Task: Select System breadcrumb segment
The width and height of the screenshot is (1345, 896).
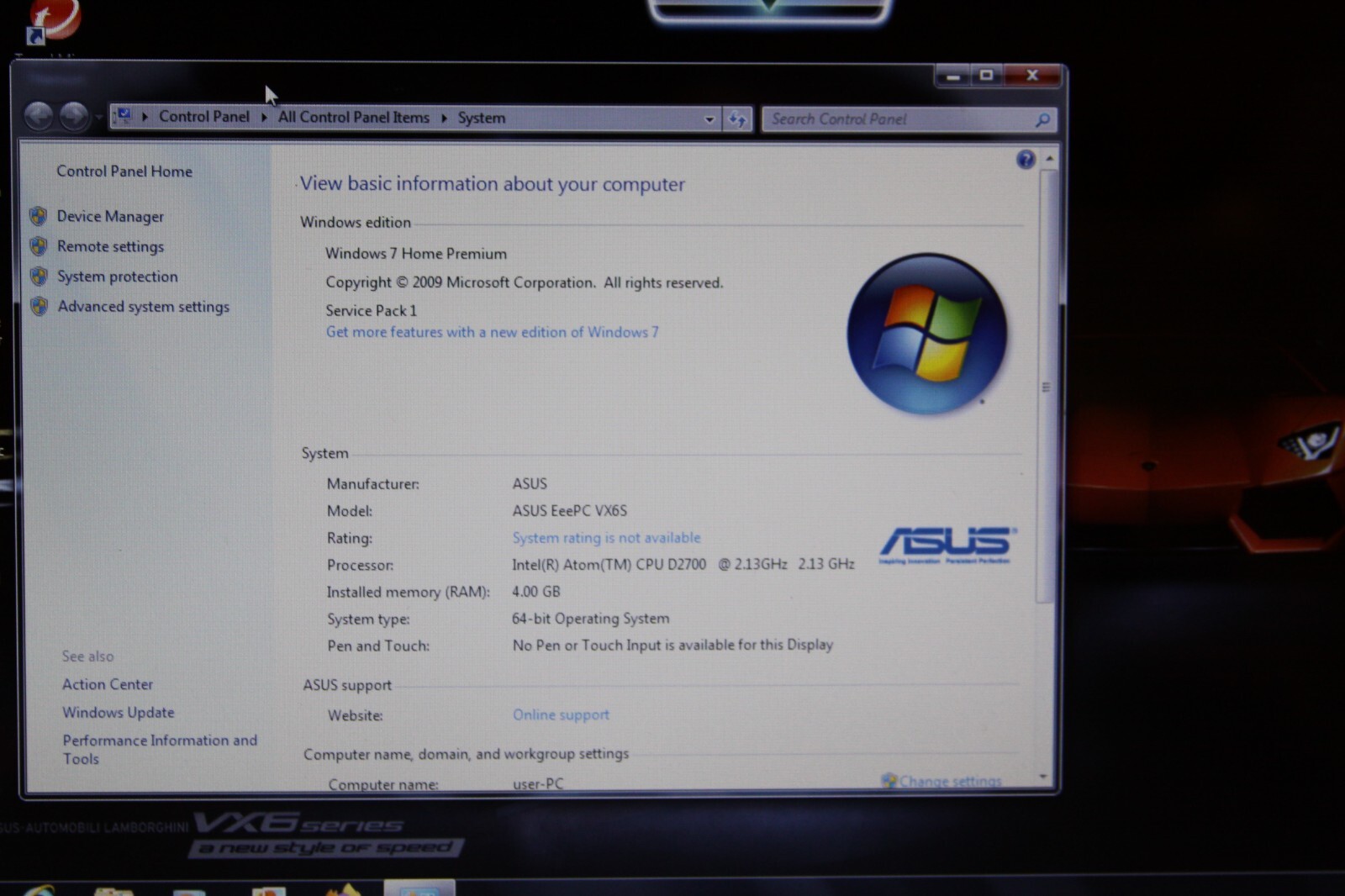Action: point(482,118)
